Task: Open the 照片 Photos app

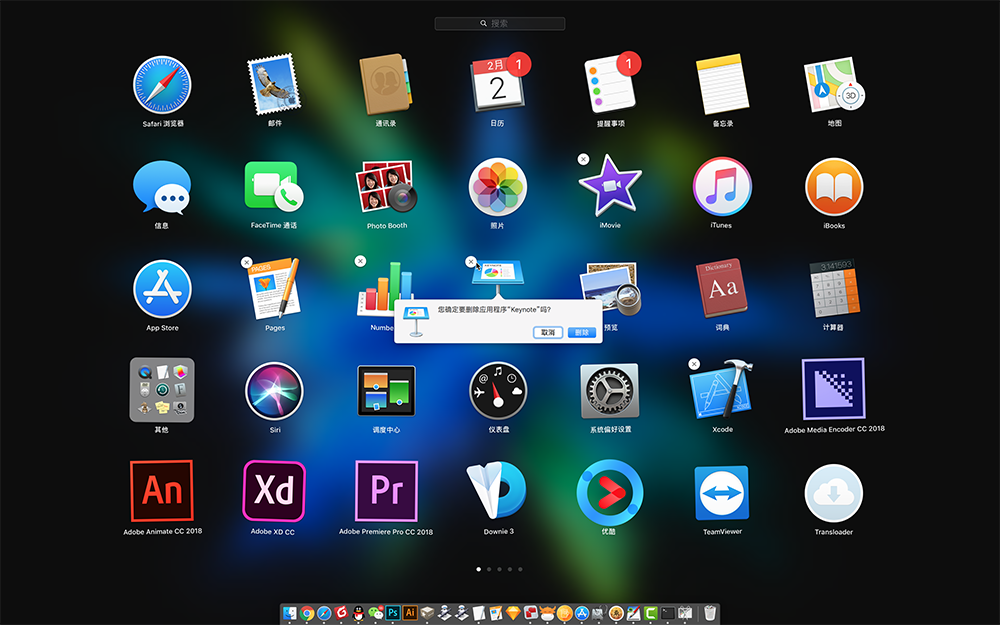Action: (497, 187)
